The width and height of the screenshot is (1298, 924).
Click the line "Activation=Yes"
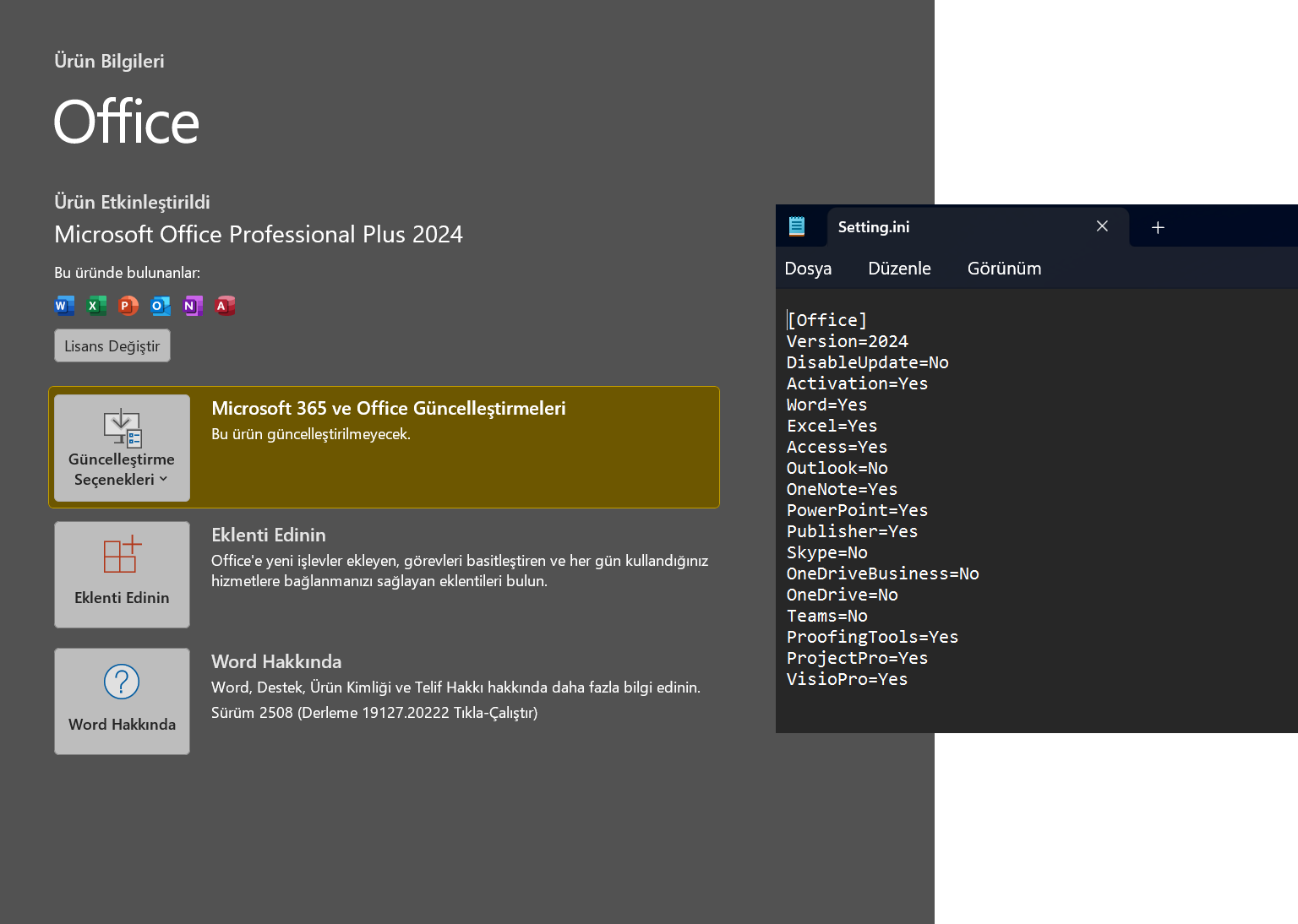858,383
